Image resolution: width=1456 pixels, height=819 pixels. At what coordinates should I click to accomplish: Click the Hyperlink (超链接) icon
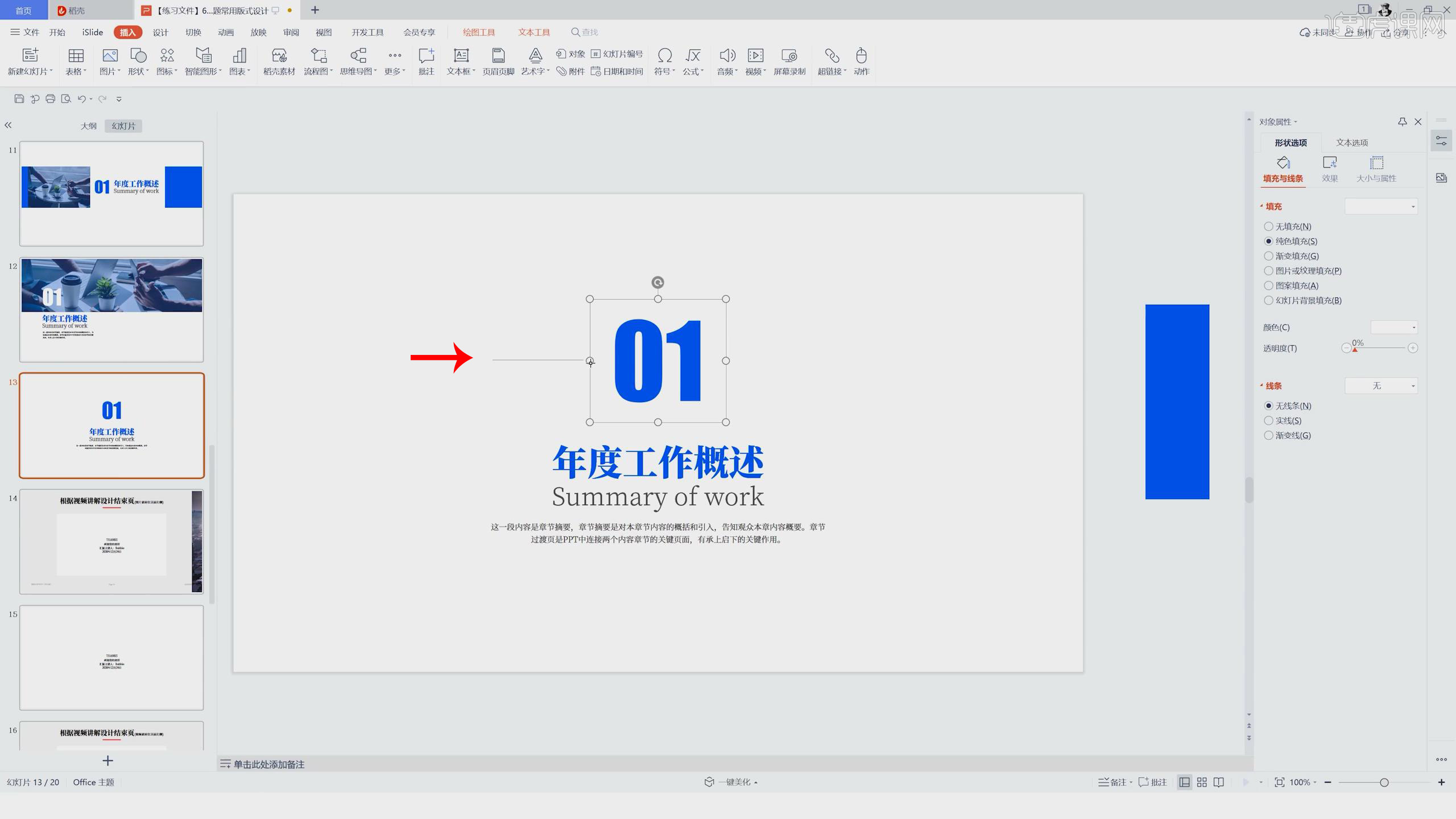coord(831,56)
